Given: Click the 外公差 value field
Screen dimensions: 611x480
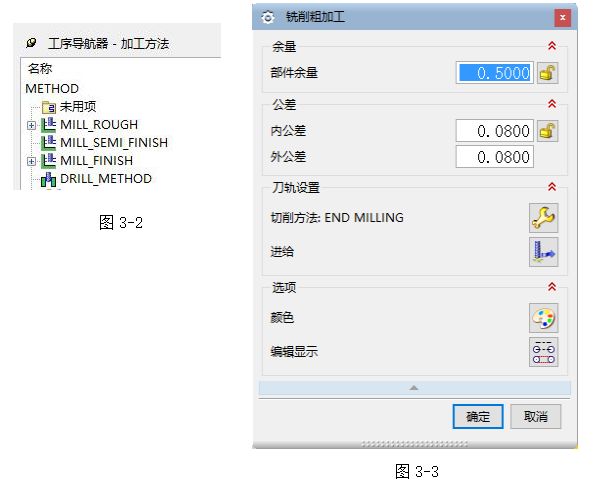Looking at the screenshot, I should click(495, 157).
